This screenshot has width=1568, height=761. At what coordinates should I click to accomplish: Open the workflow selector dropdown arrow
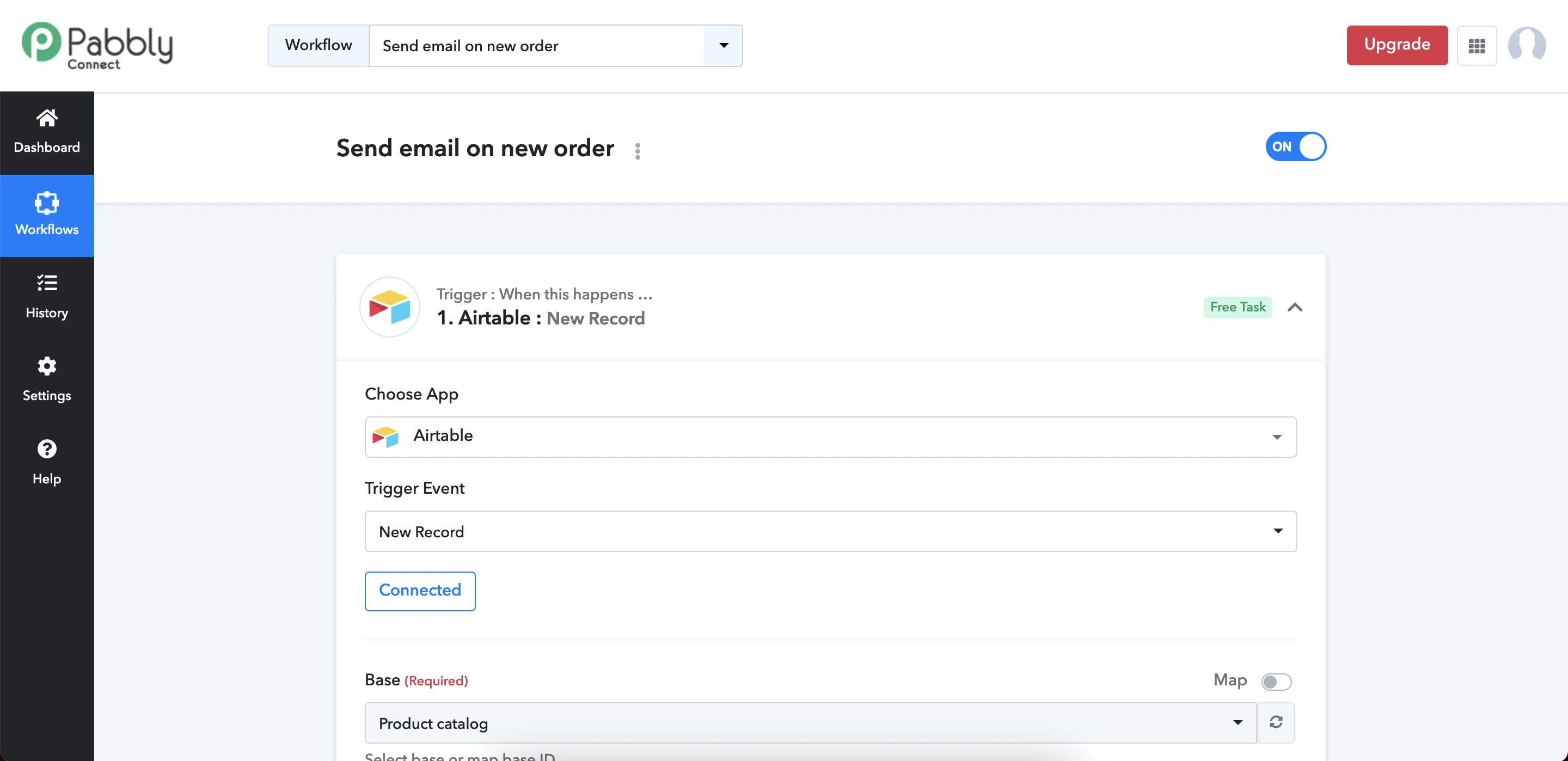(723, 46)
